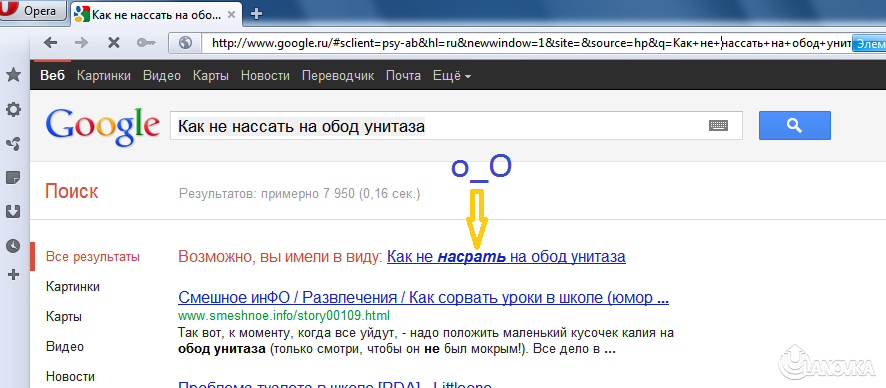Open Карты in the Google top bar

[x=211, y=76]
